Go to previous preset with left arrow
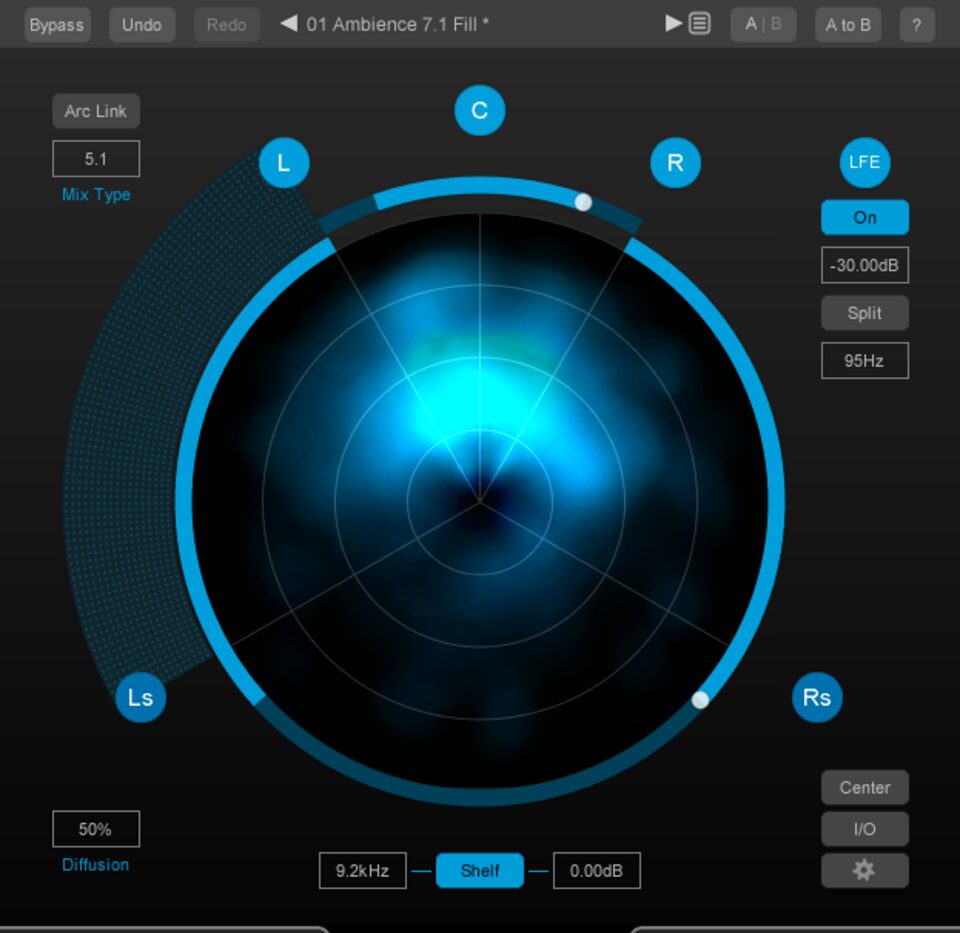Image resolution: width=960 pixels, height=933 pixels. click(x=289, y=24)
